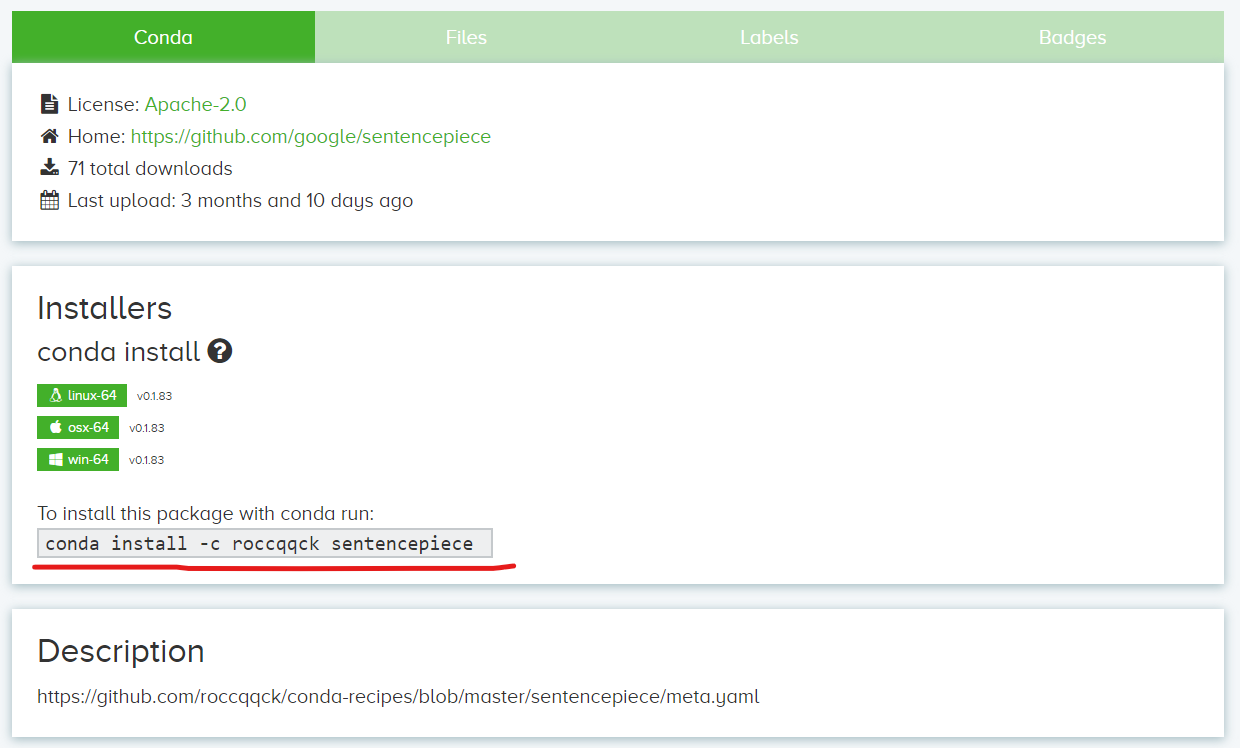Click the license document icon
The image size is (1240, 748).
pos(49,103)
